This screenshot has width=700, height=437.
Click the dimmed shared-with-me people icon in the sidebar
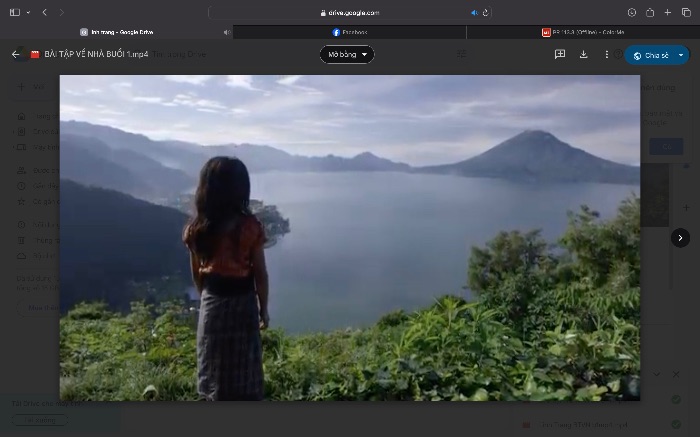(x=21, y=170)
